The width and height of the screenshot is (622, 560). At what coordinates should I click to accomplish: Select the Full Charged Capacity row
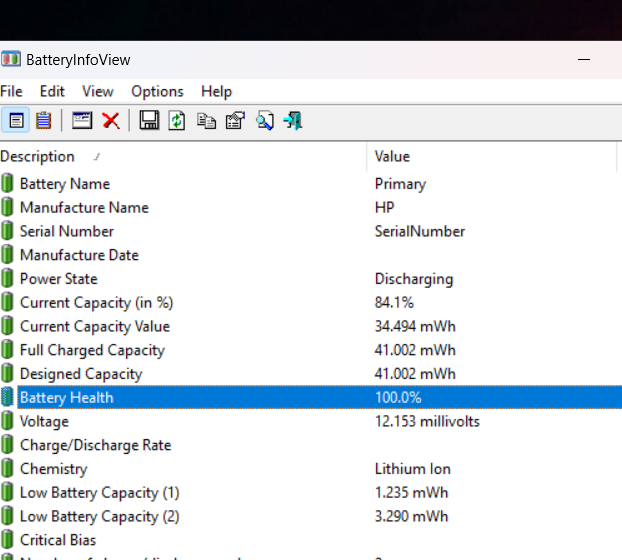point(311,350)
